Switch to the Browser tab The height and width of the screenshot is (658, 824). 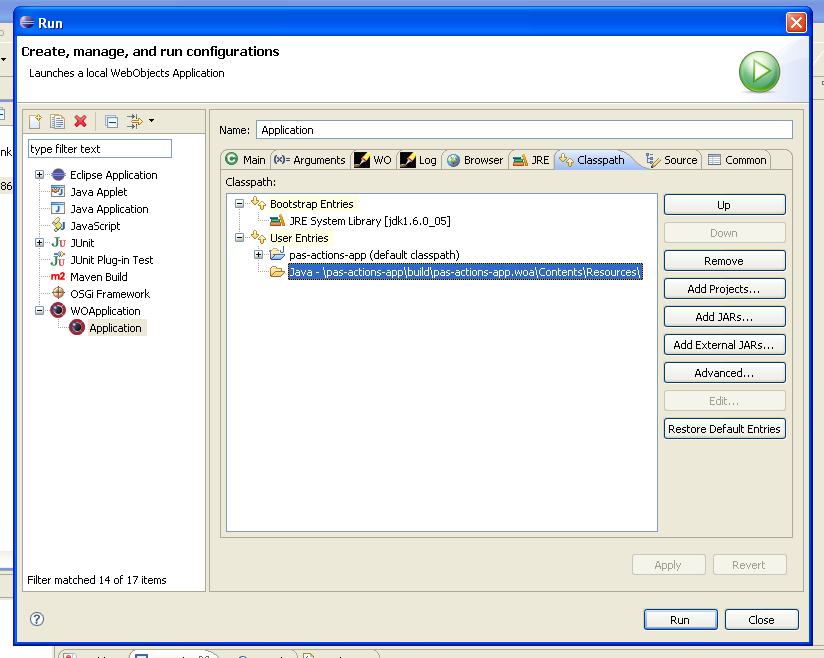click(x=475, y=160)
